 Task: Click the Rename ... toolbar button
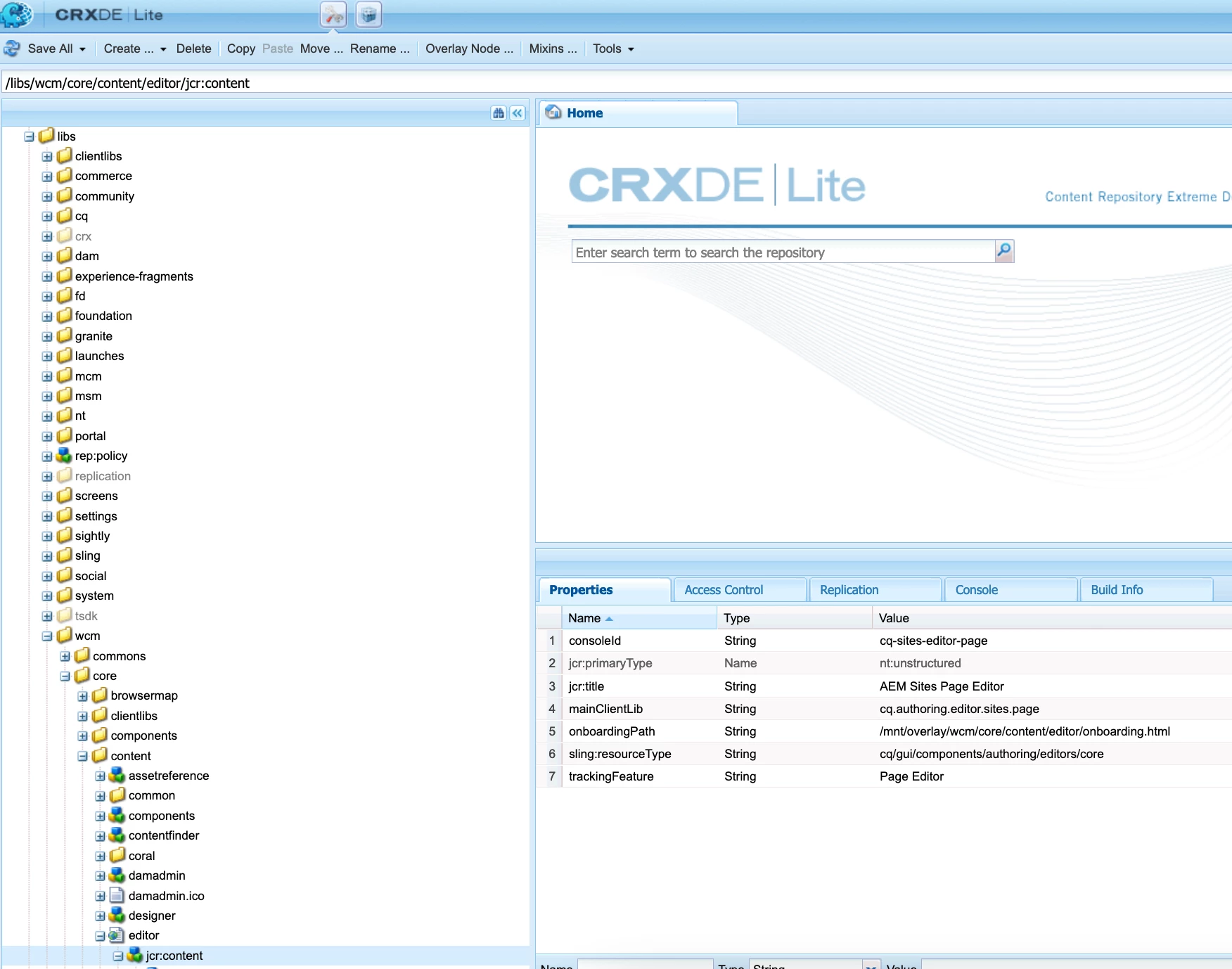380,49
